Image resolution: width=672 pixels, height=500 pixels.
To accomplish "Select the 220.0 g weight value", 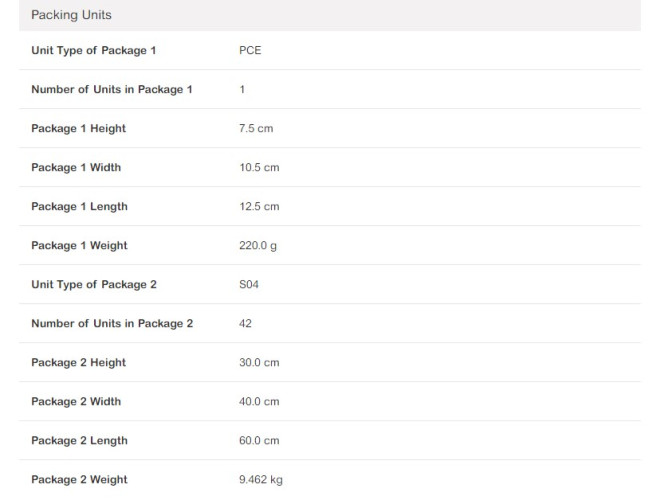I will tap(258, 245).
